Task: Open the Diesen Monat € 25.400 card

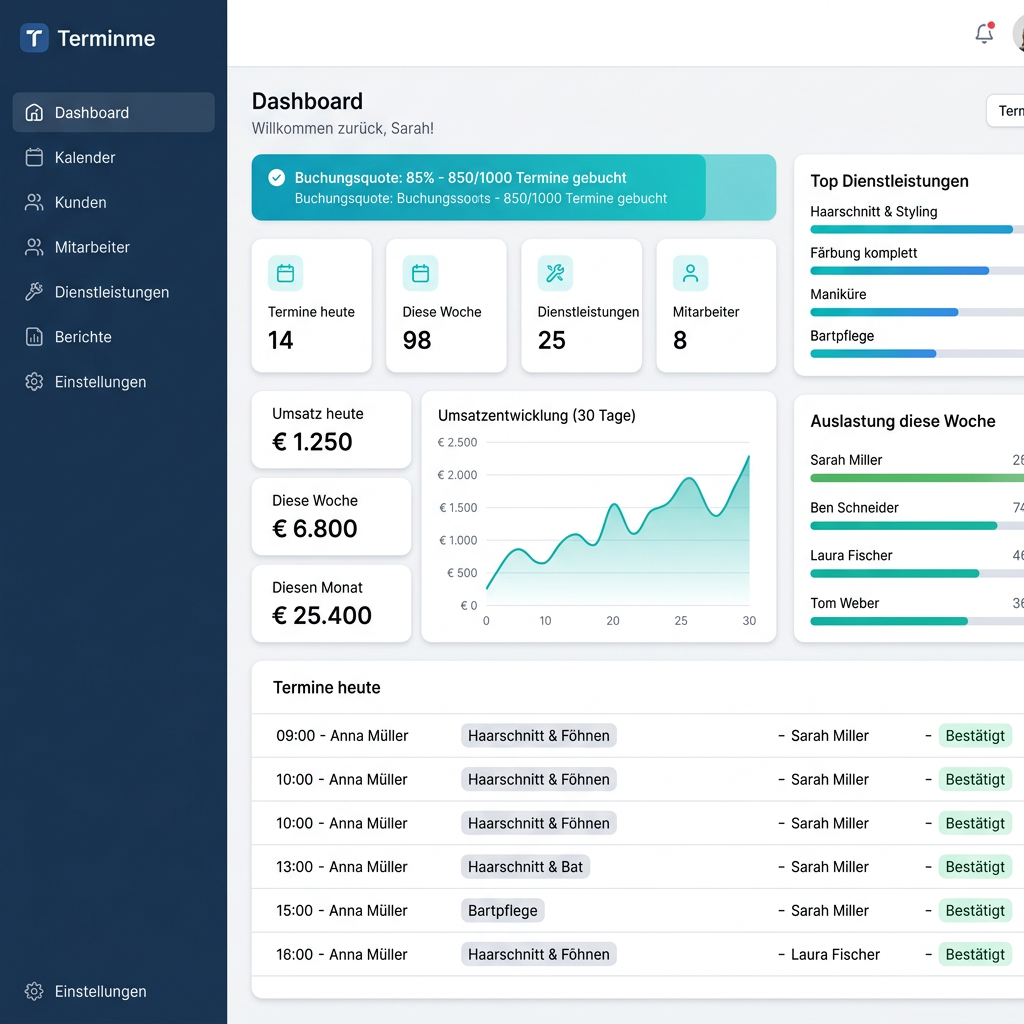Action: click(332, 603)
